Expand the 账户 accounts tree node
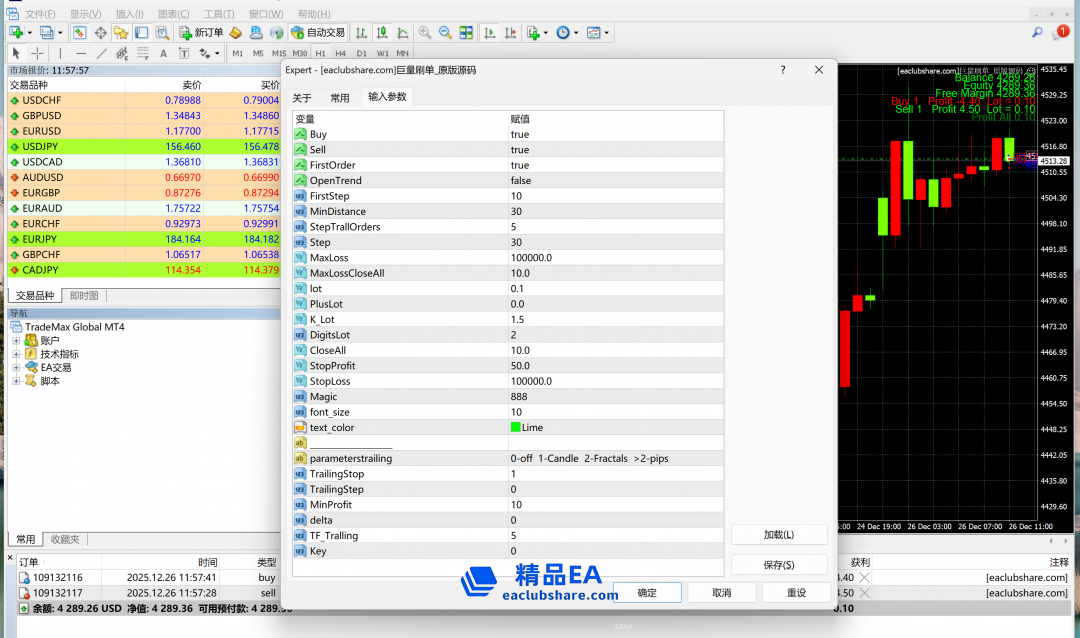Image resolution: width=1080 pixels, height=638 pixels. coord(16,341)
